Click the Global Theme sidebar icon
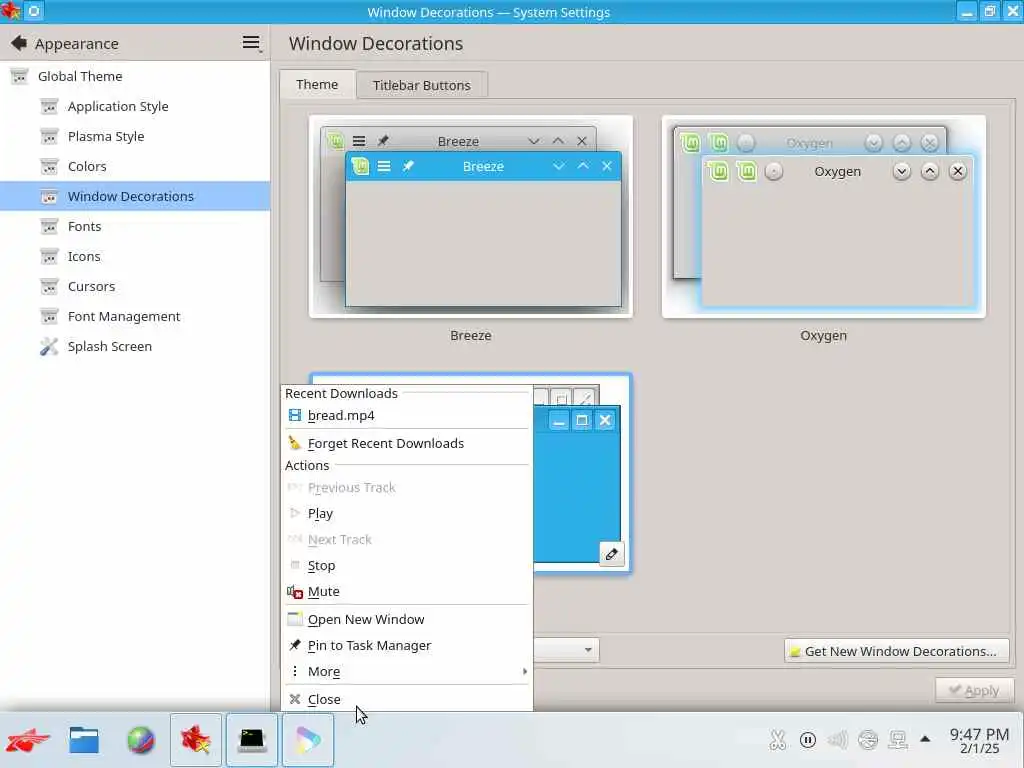 click(x=19, y=76)
